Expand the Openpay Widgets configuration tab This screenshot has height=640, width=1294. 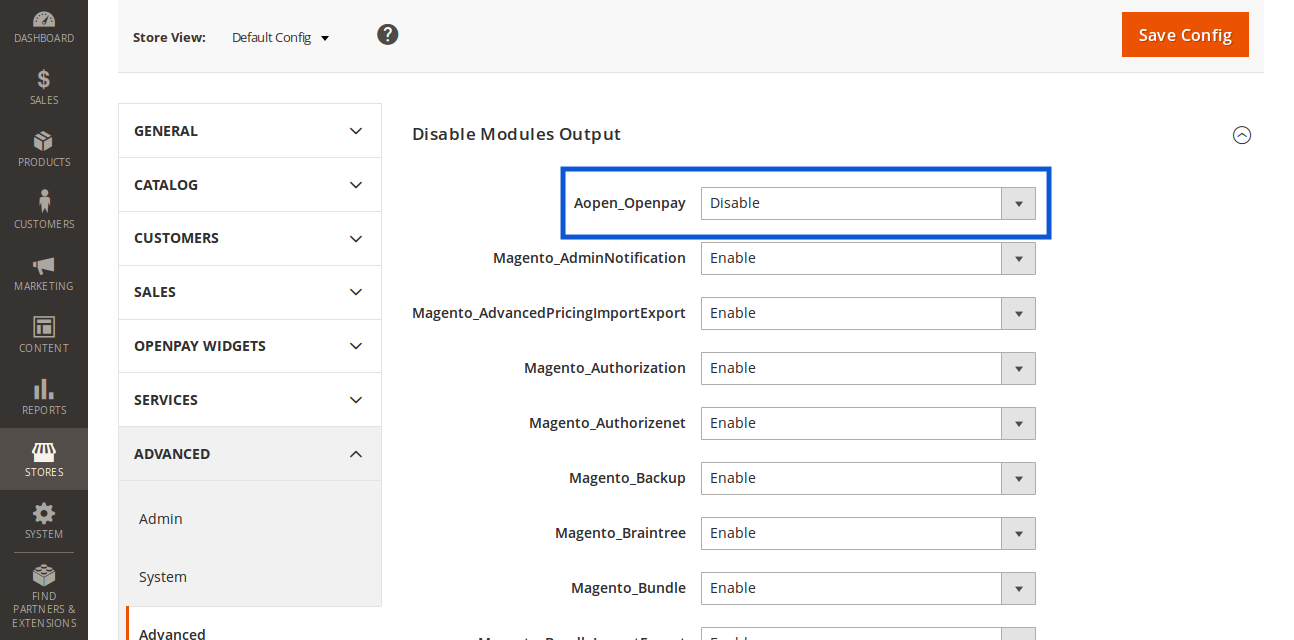pyautogui.click(x=249, y=346)
